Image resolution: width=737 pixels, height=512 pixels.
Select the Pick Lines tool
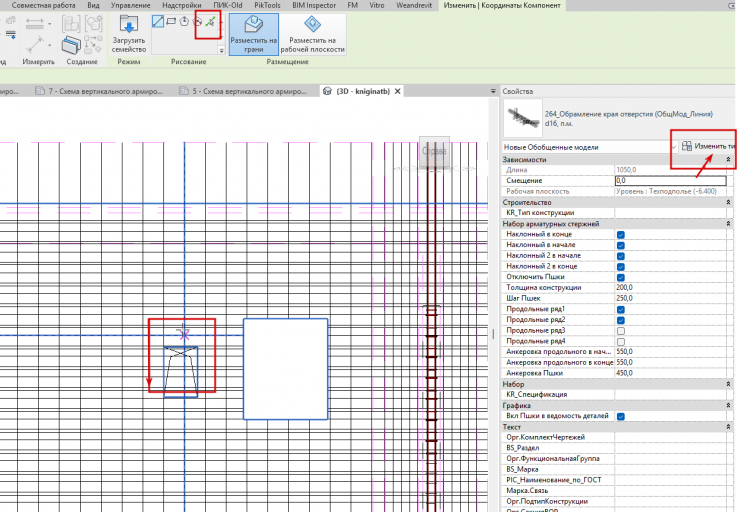[x=210, y=22]
